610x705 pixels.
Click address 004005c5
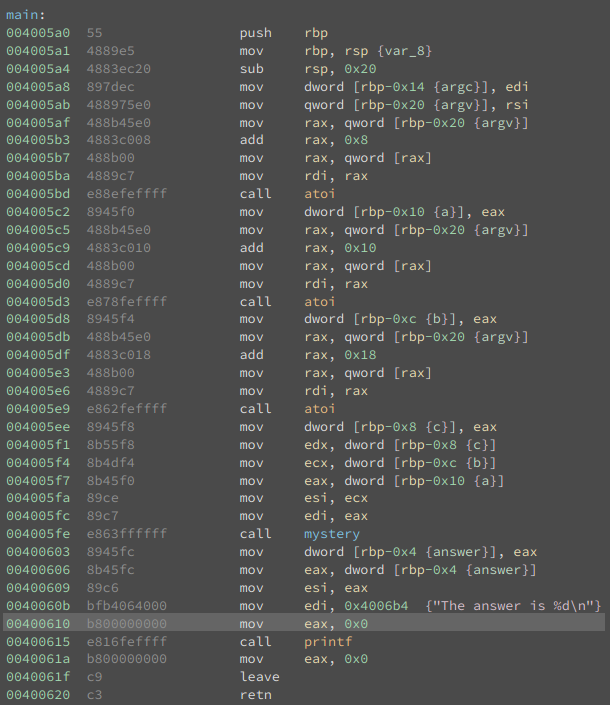pyautogui.click(x=38, y=230)
